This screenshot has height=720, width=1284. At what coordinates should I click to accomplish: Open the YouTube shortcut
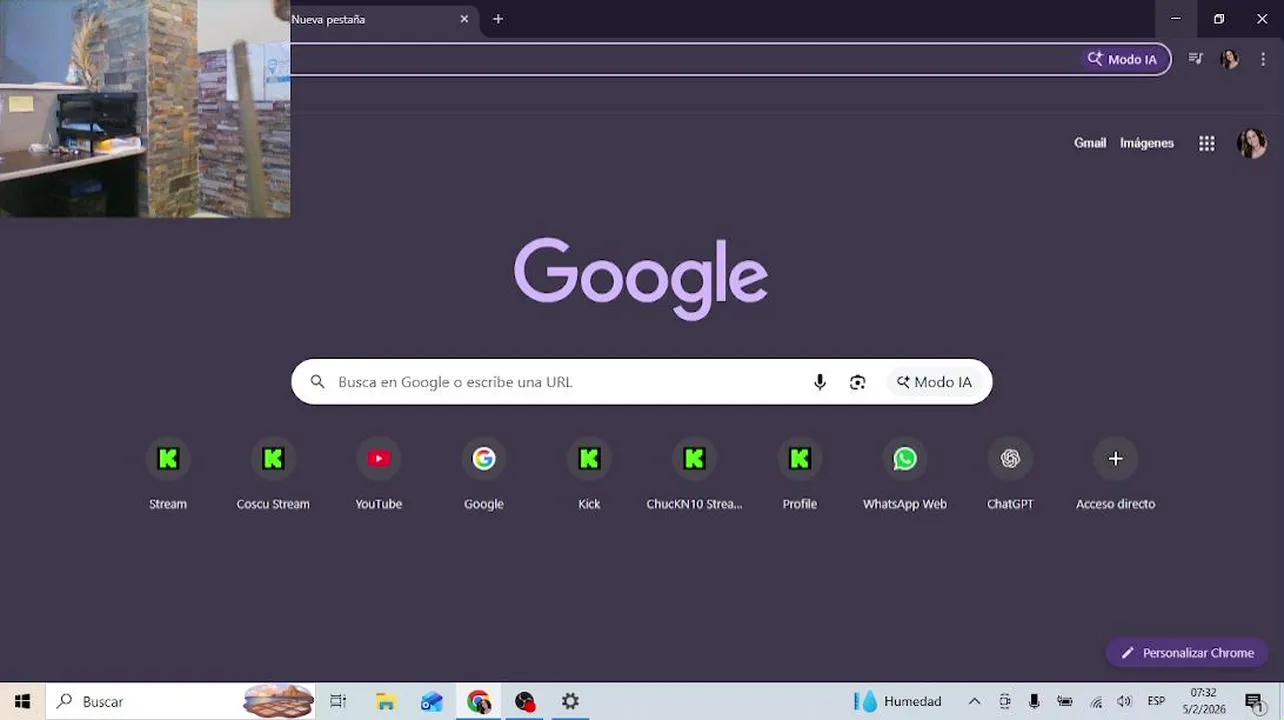[378, 475]
